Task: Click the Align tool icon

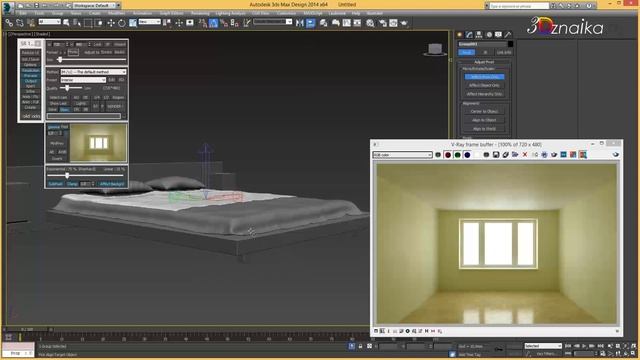Action: click(311, 23)
